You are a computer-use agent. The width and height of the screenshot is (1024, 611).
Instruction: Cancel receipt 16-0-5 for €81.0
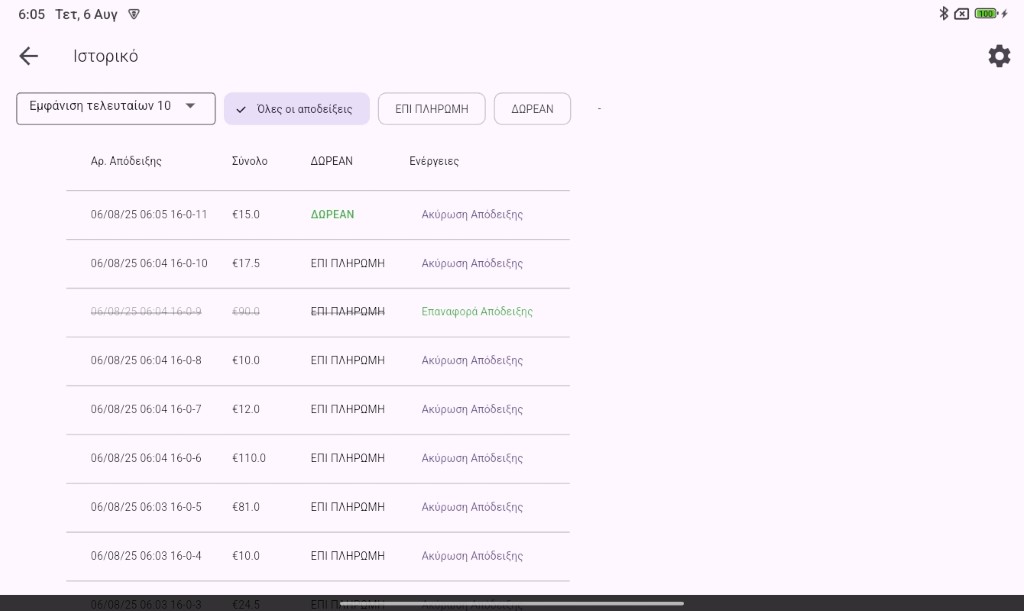(472, 508)
